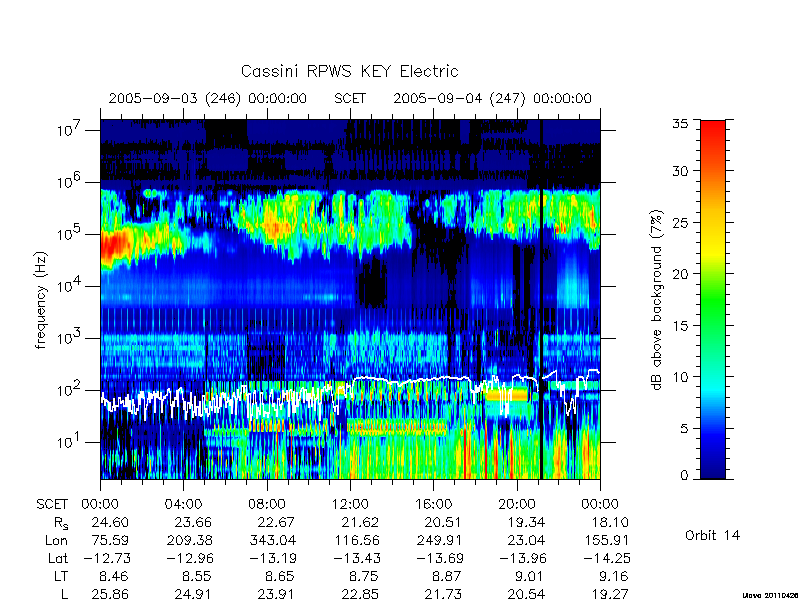The width and height of the screenshot is (800, 600).
Task: Click the Lon value 116.56
Action: pyautogui.click(x=356, y=540)
